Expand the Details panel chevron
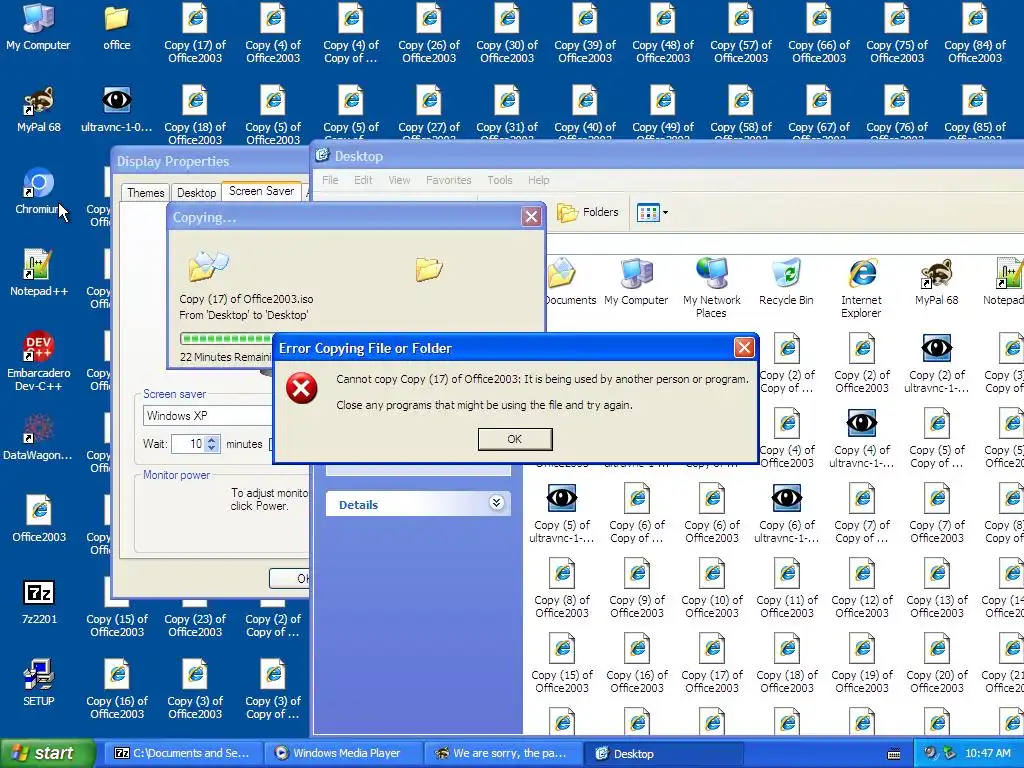The width and height of the screenshot is (1024, 768). [x=496, y=504]
